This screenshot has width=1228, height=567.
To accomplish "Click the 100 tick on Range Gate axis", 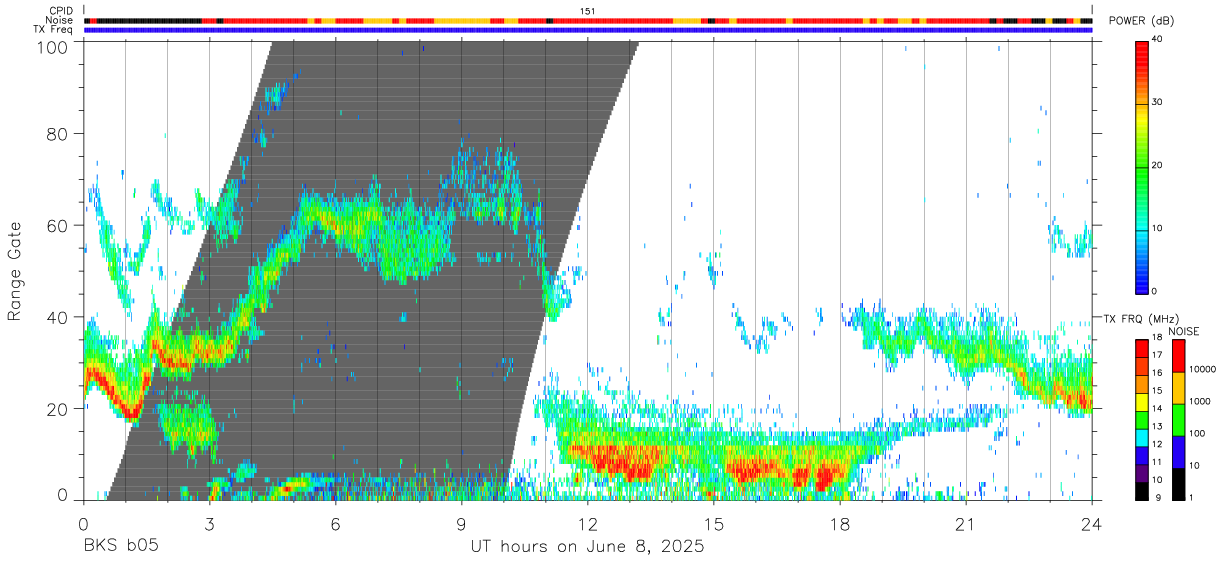I will click(x=53, y=46).
